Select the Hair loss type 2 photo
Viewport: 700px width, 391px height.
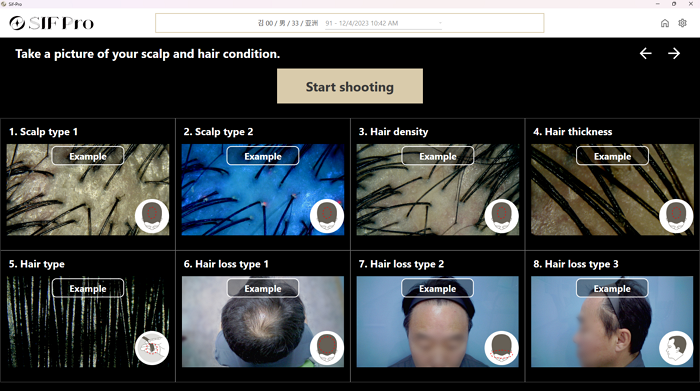pos(438,321)
